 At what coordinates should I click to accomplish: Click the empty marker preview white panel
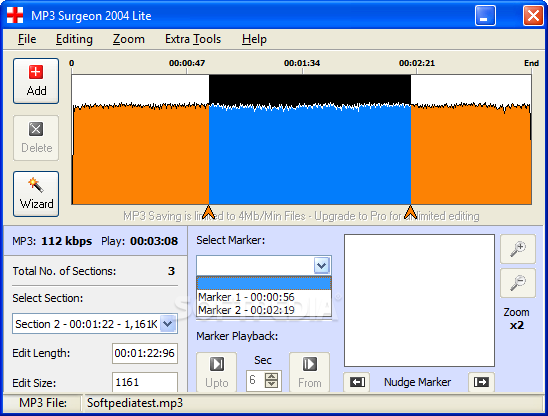tap(419, 300)
